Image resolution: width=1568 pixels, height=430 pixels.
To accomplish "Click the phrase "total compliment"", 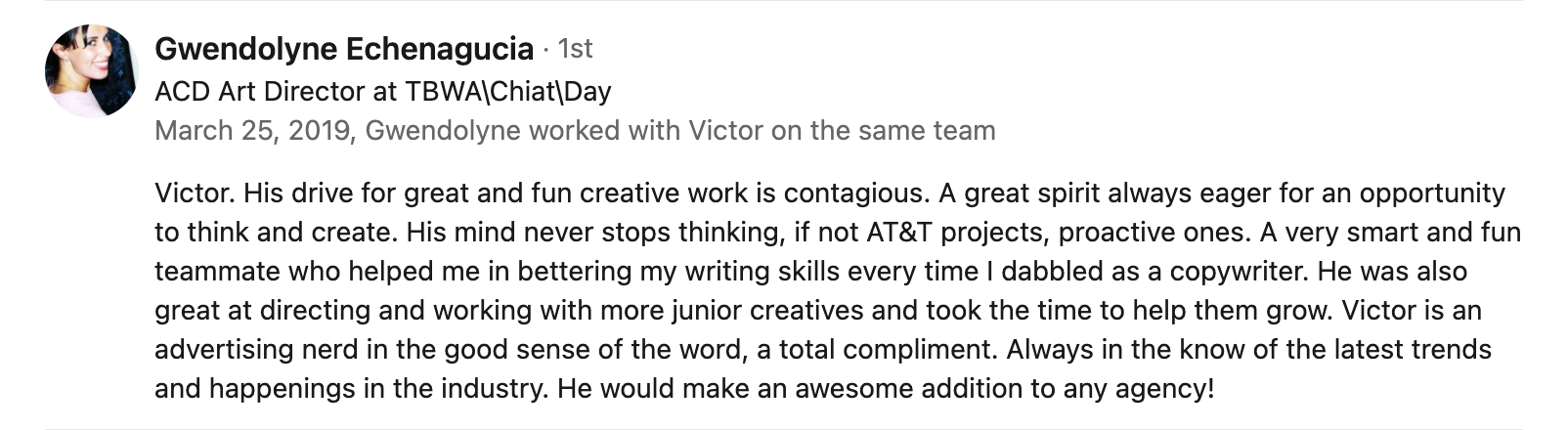I will pyautogui.click(x=897, y=350).
